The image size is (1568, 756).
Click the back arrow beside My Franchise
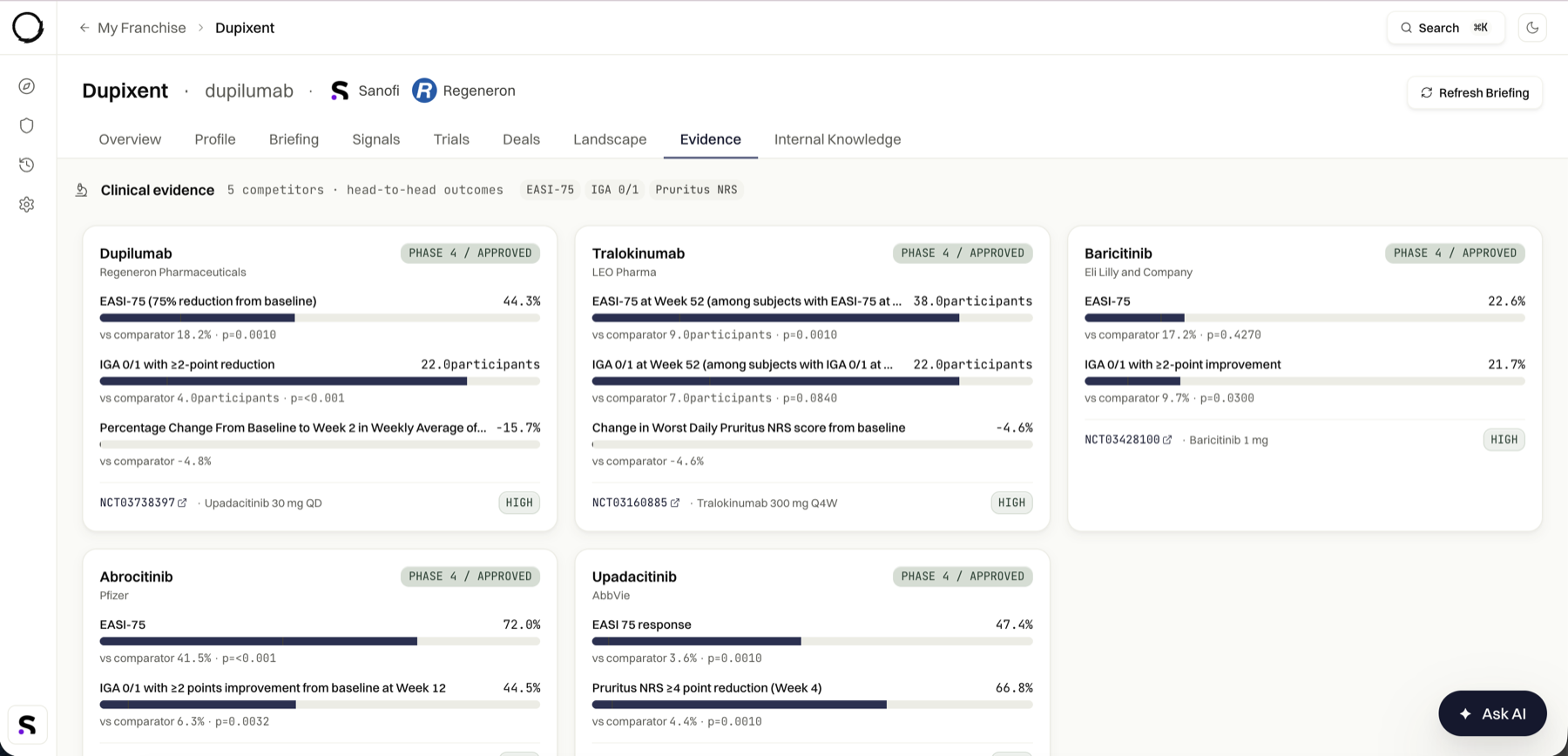tap(84, 28)
